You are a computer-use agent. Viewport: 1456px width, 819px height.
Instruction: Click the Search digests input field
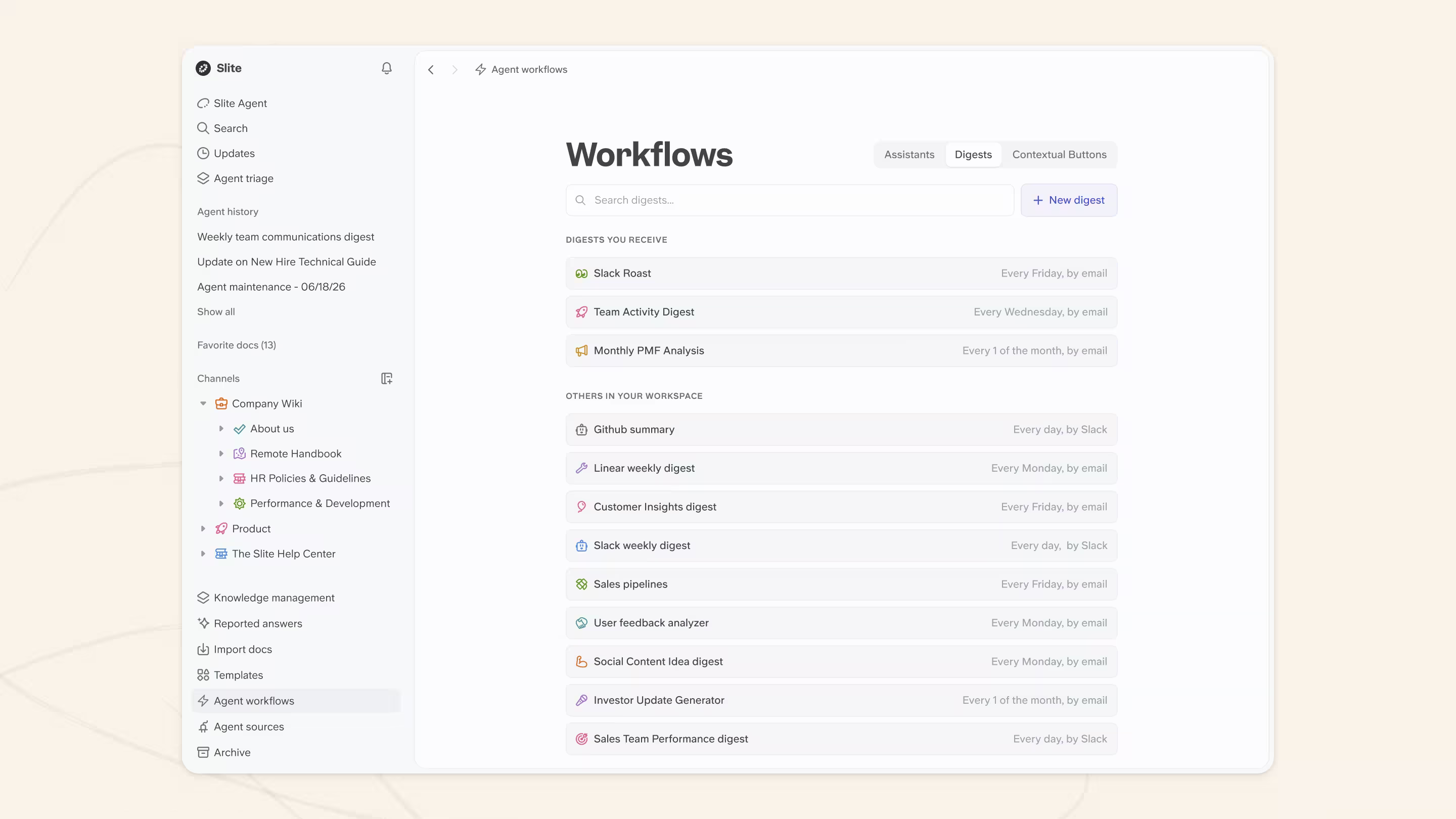790,200
